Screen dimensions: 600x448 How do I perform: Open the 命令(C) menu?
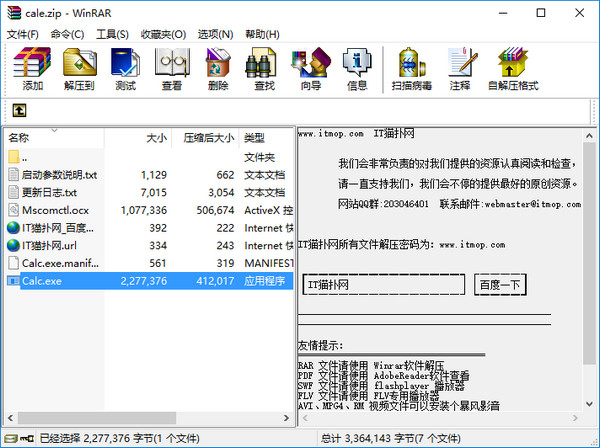coord(67,34)
